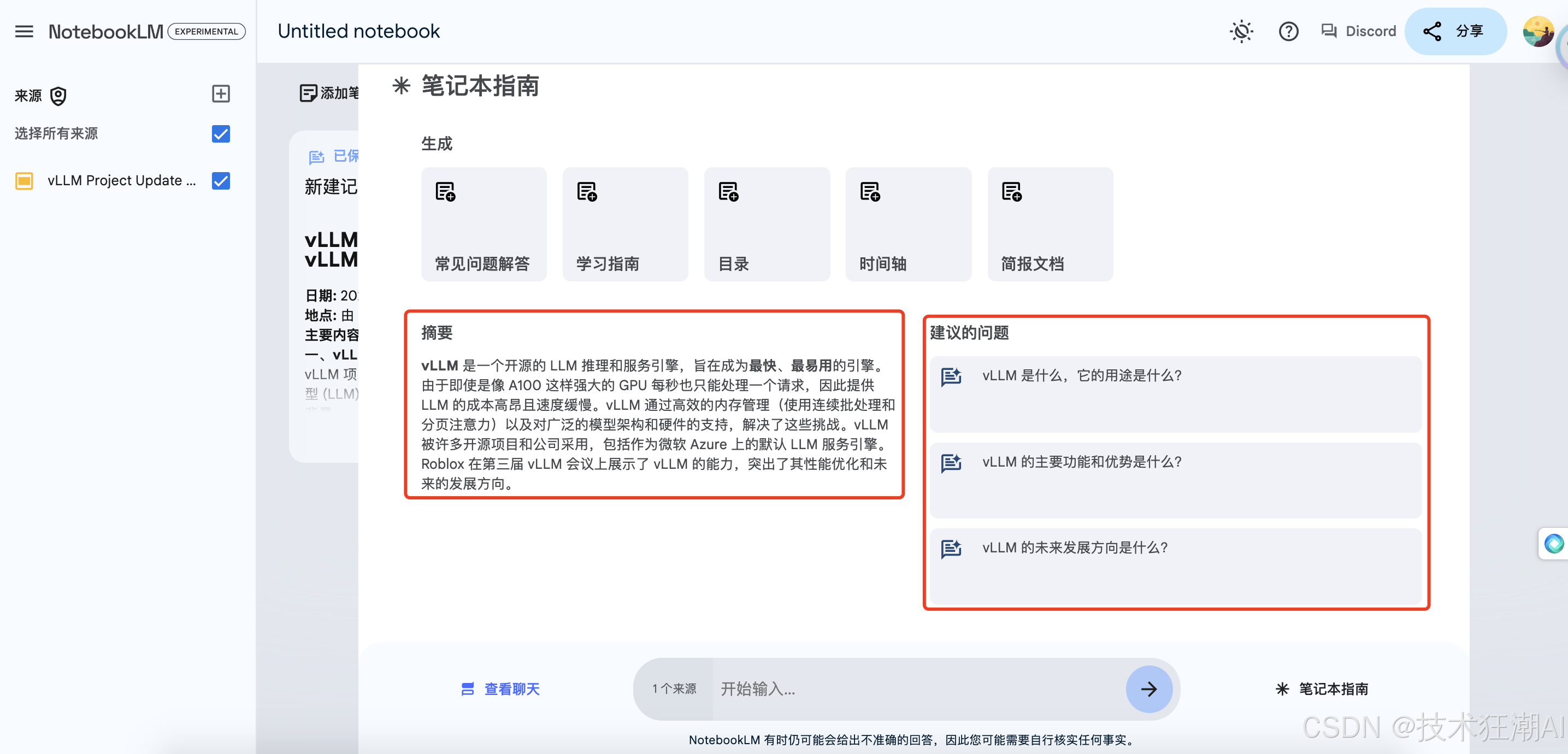
Task: Click the document icon on the 时间轴 card
Action: tap(870, 192)
